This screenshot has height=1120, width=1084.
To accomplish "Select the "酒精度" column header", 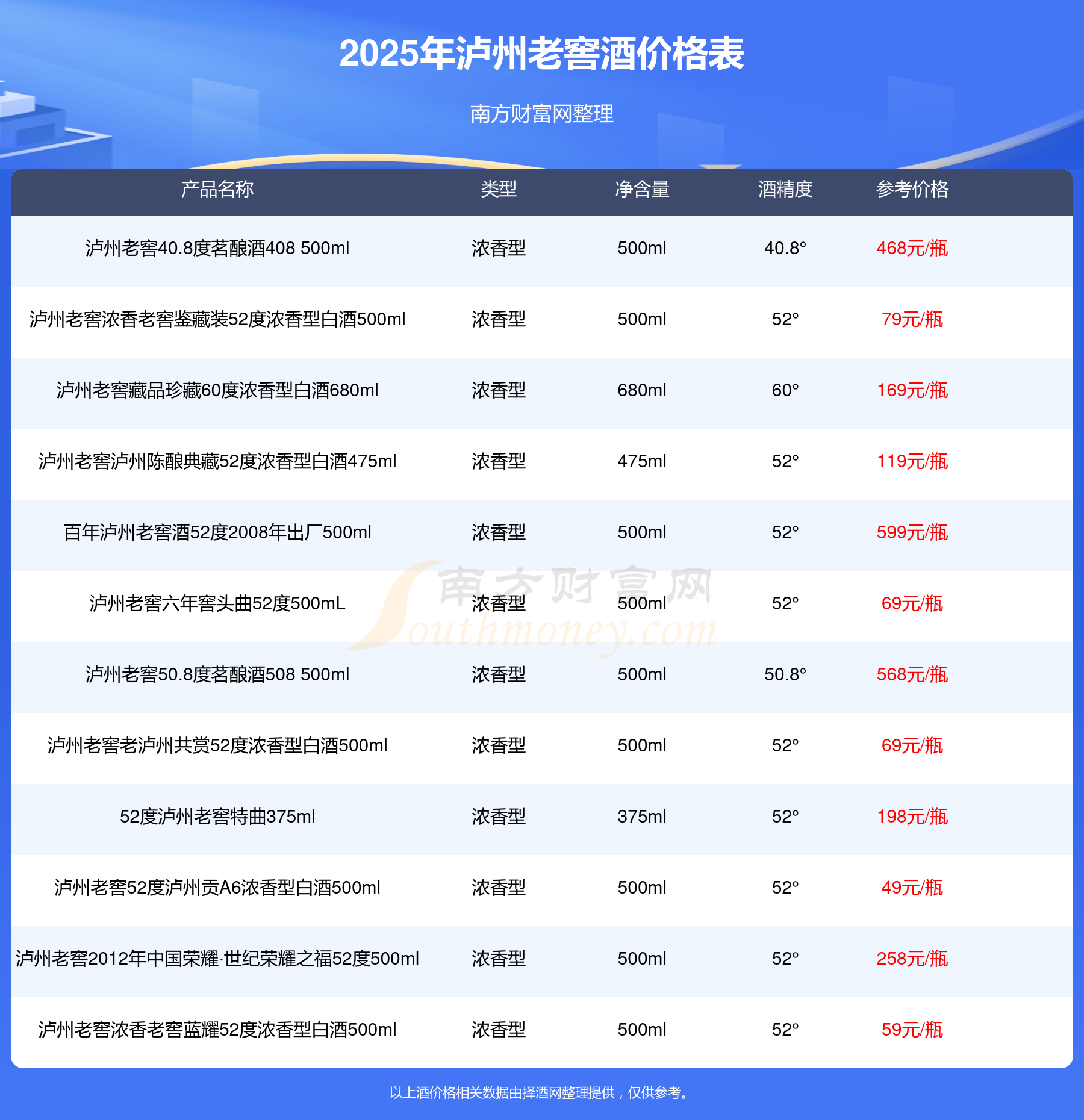I will [785, 189].
